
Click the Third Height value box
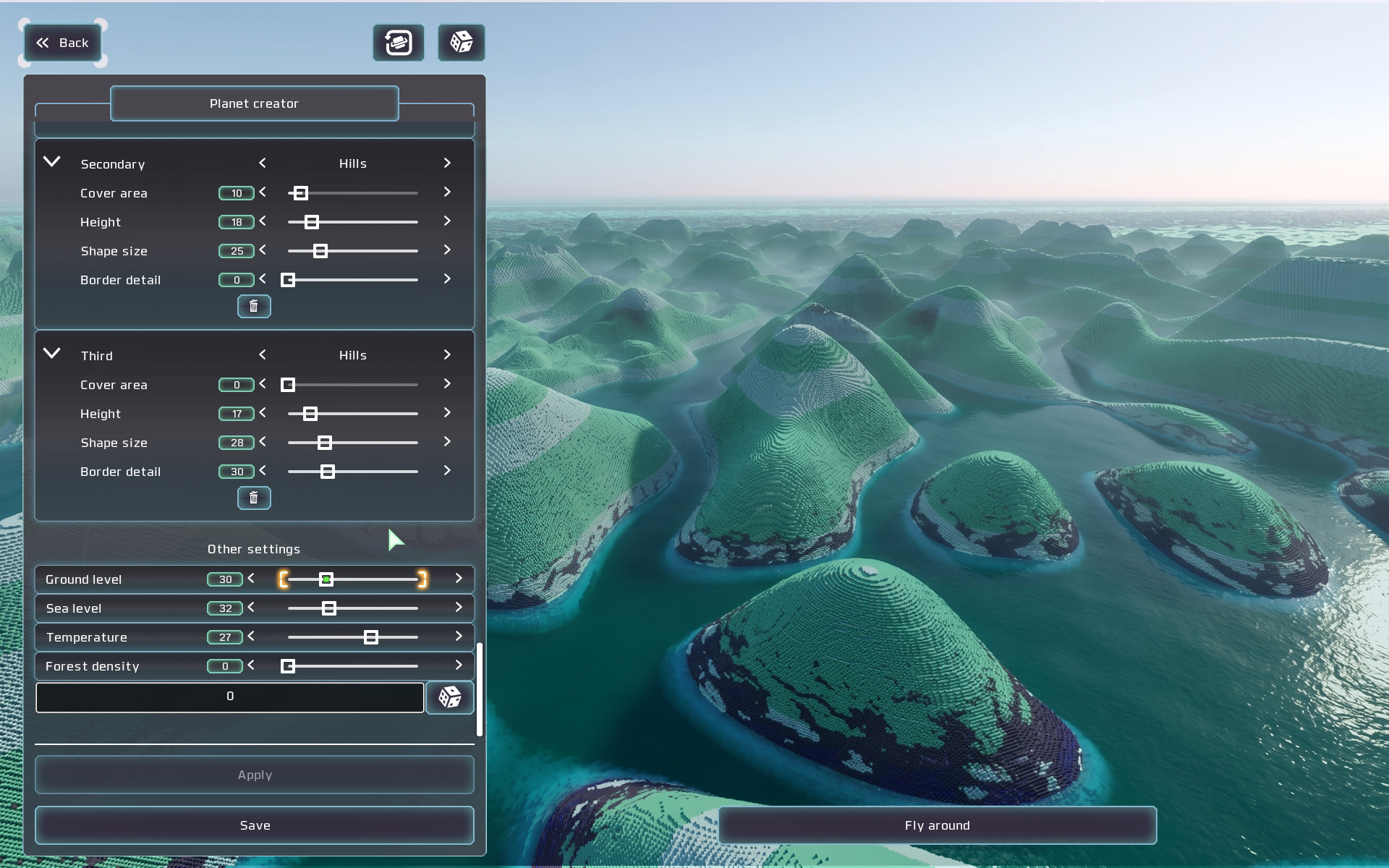[237, 414]
